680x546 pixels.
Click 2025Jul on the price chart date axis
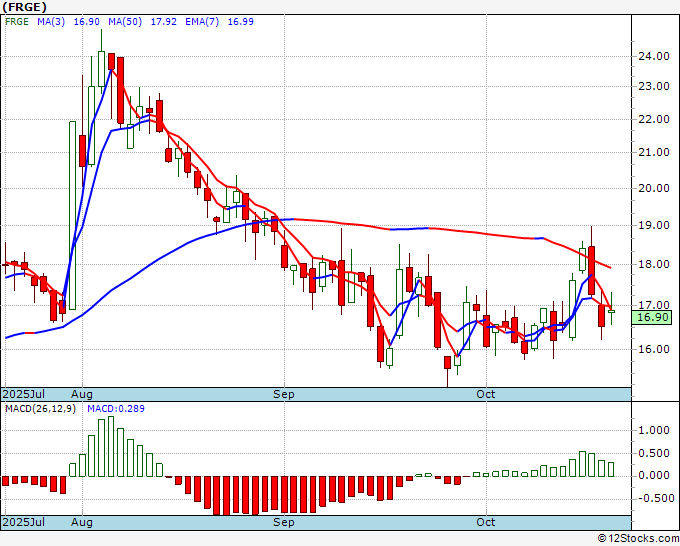[x=24, y=394]
